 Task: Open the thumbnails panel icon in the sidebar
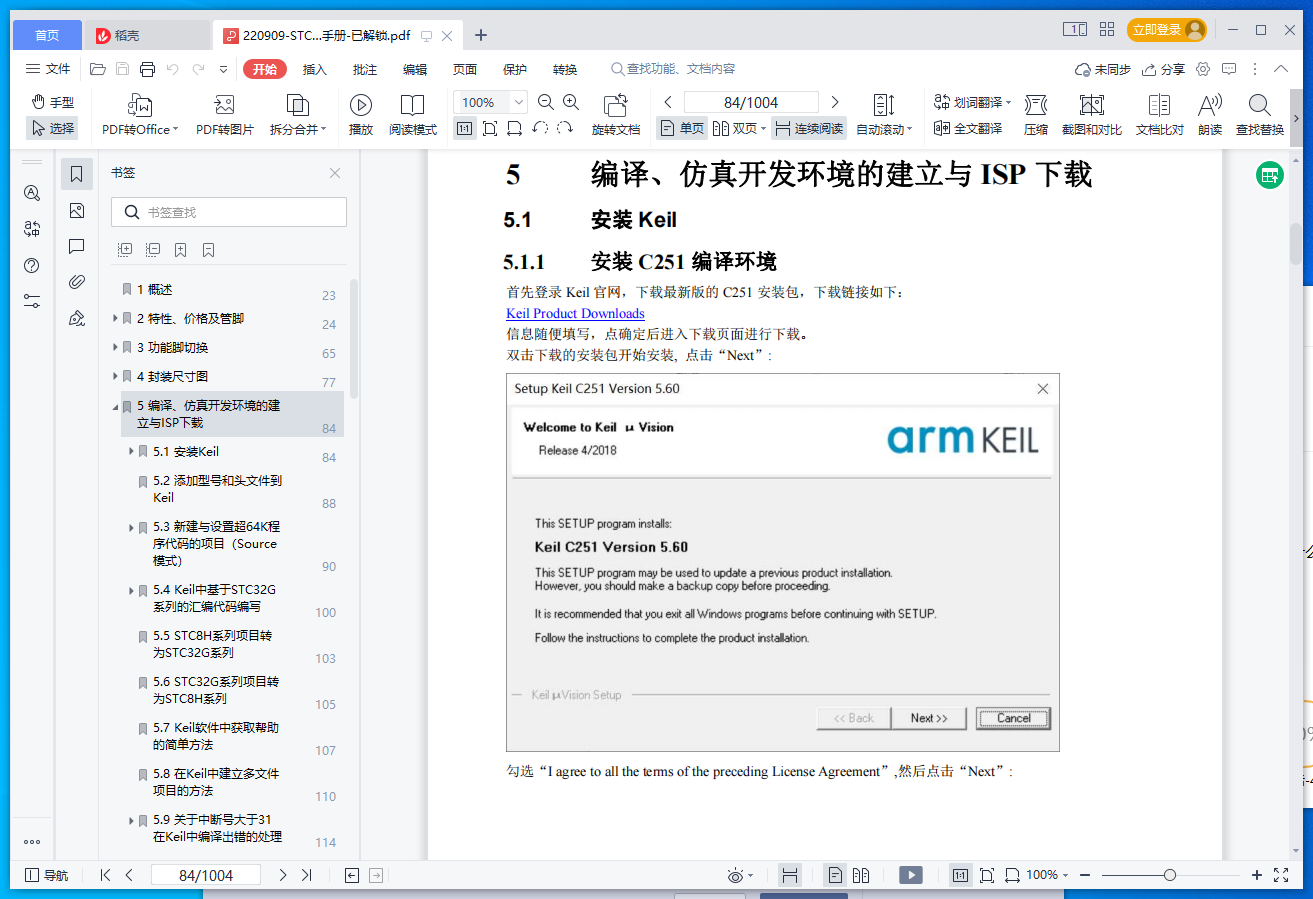pyautogui.click(x=77, y=210)
